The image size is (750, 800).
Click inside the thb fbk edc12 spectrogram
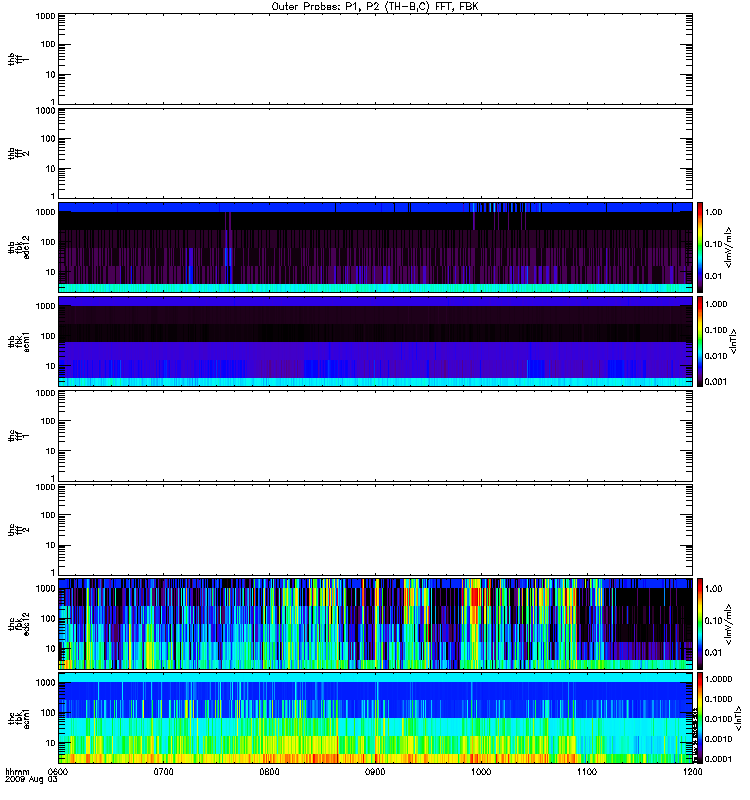[376, 247]
